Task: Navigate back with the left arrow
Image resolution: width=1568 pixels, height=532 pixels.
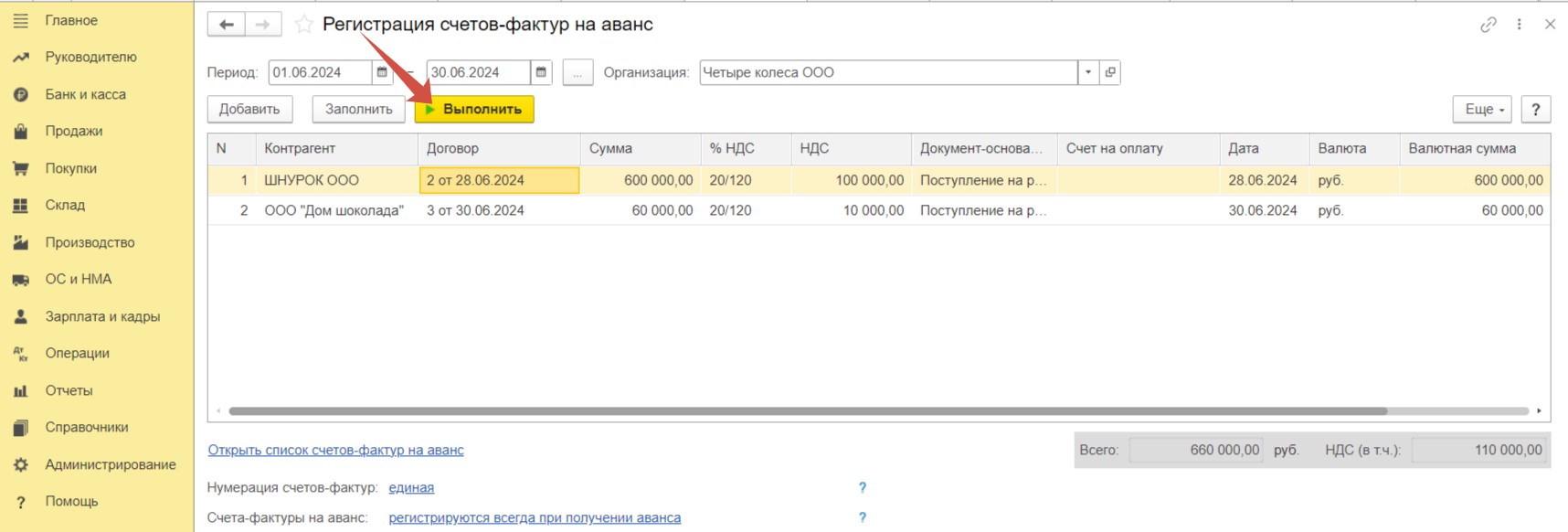Action: point(226,25)
